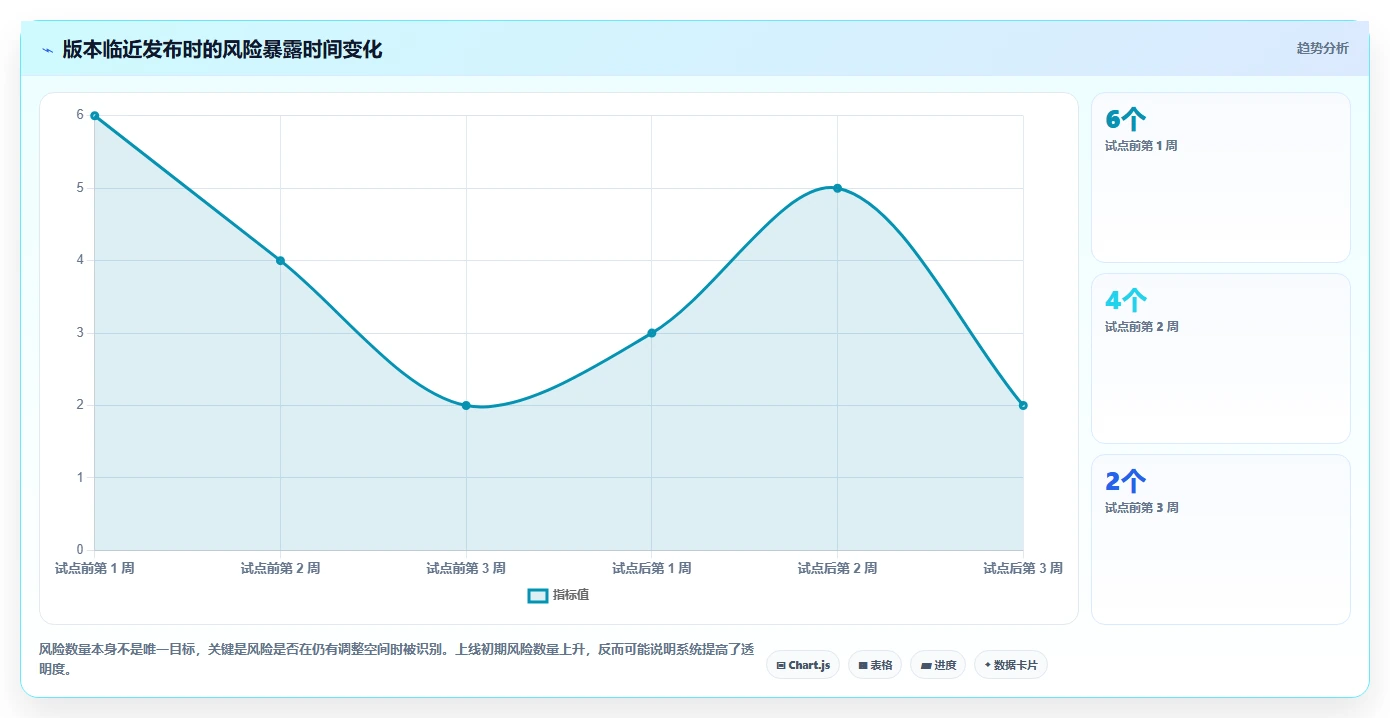Click x-axis label 试点前第 3 周

(x=466, y=568)
